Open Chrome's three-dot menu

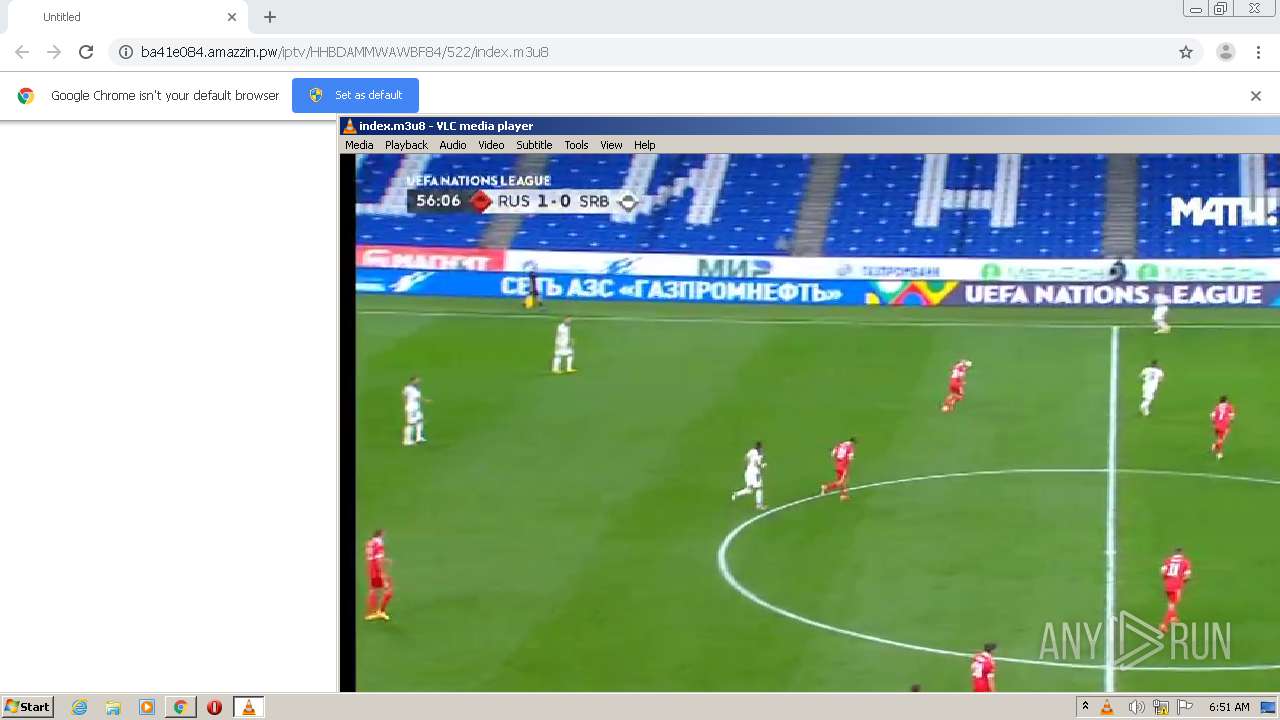point(1259,52)
